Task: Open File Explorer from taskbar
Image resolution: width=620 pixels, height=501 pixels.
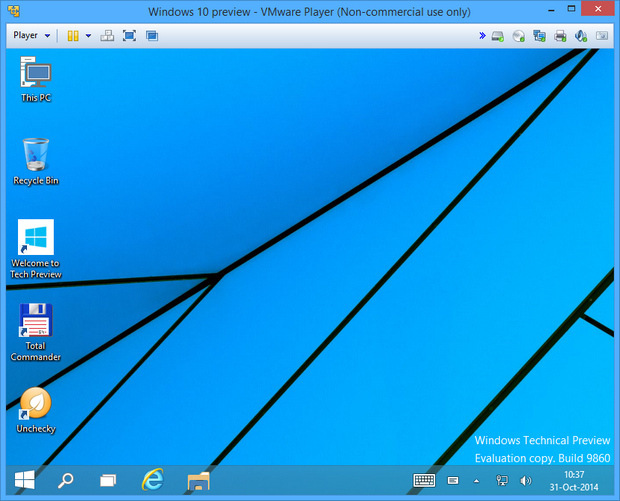Action: pos(198,481)
